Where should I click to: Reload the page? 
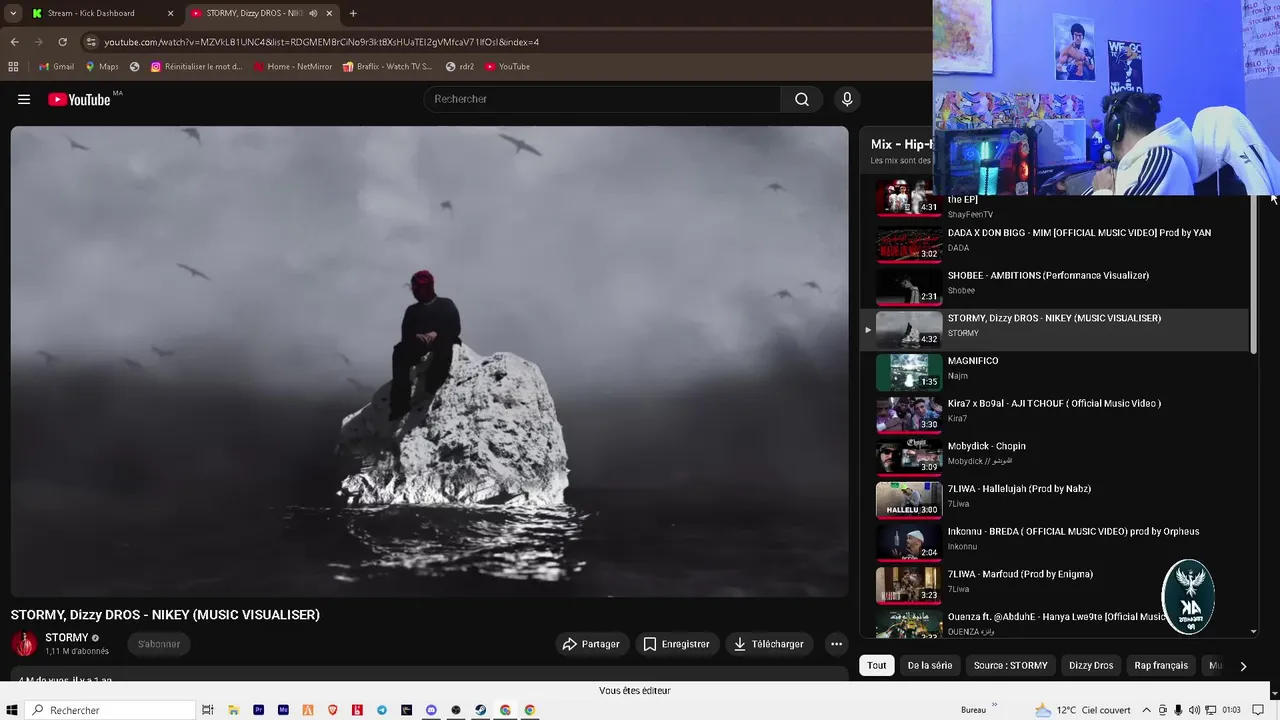click(62, 42)
